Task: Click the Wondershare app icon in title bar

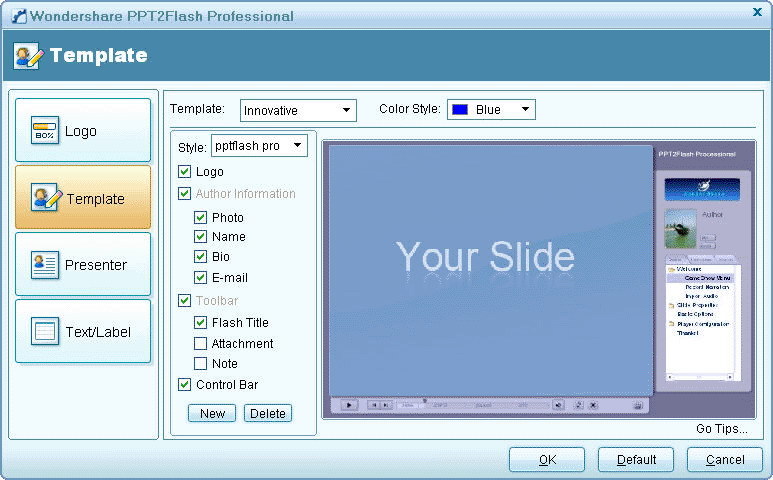Action: coord(19,16)
